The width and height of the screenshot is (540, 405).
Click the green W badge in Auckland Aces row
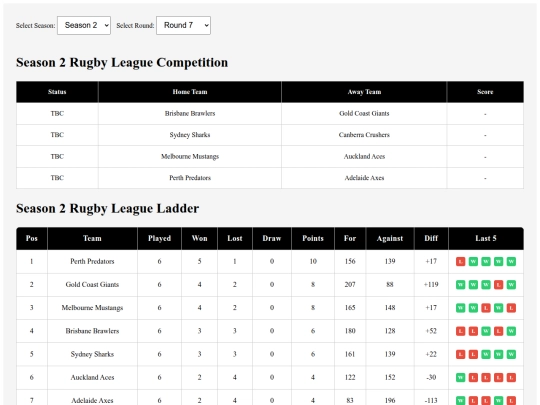coord(460,377)
